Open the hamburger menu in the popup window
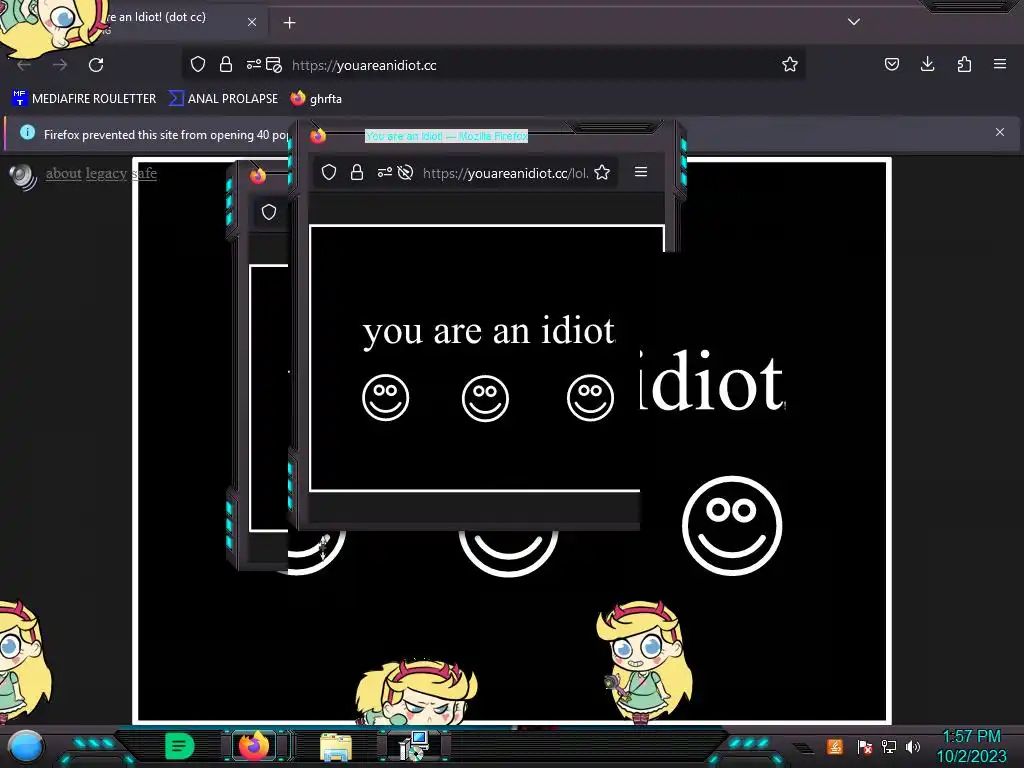 [x=641, y=171]
